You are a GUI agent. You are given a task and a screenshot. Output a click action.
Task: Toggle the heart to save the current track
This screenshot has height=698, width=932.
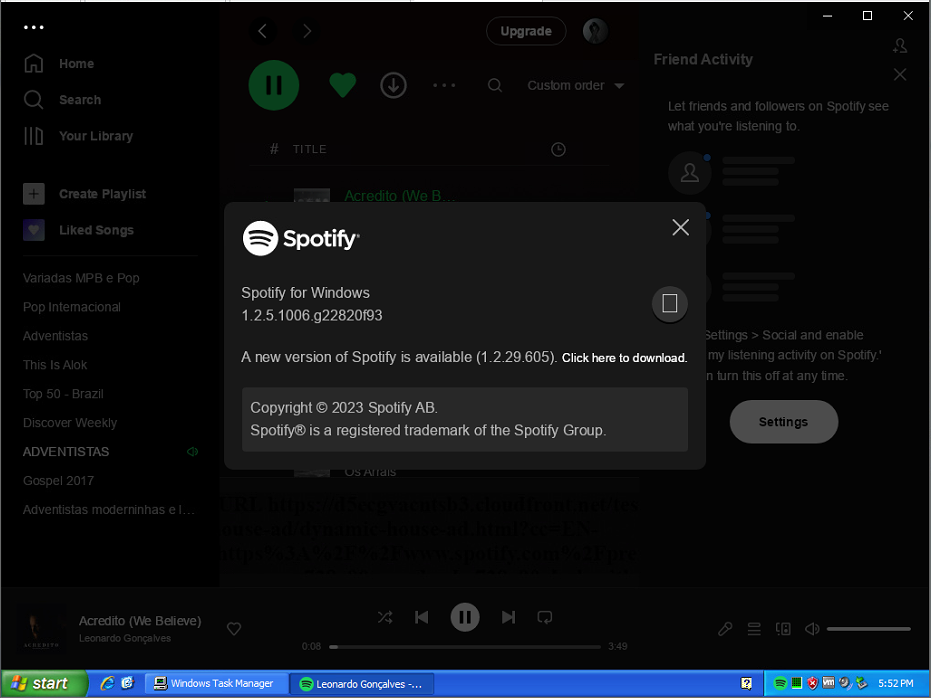[234, 629]
